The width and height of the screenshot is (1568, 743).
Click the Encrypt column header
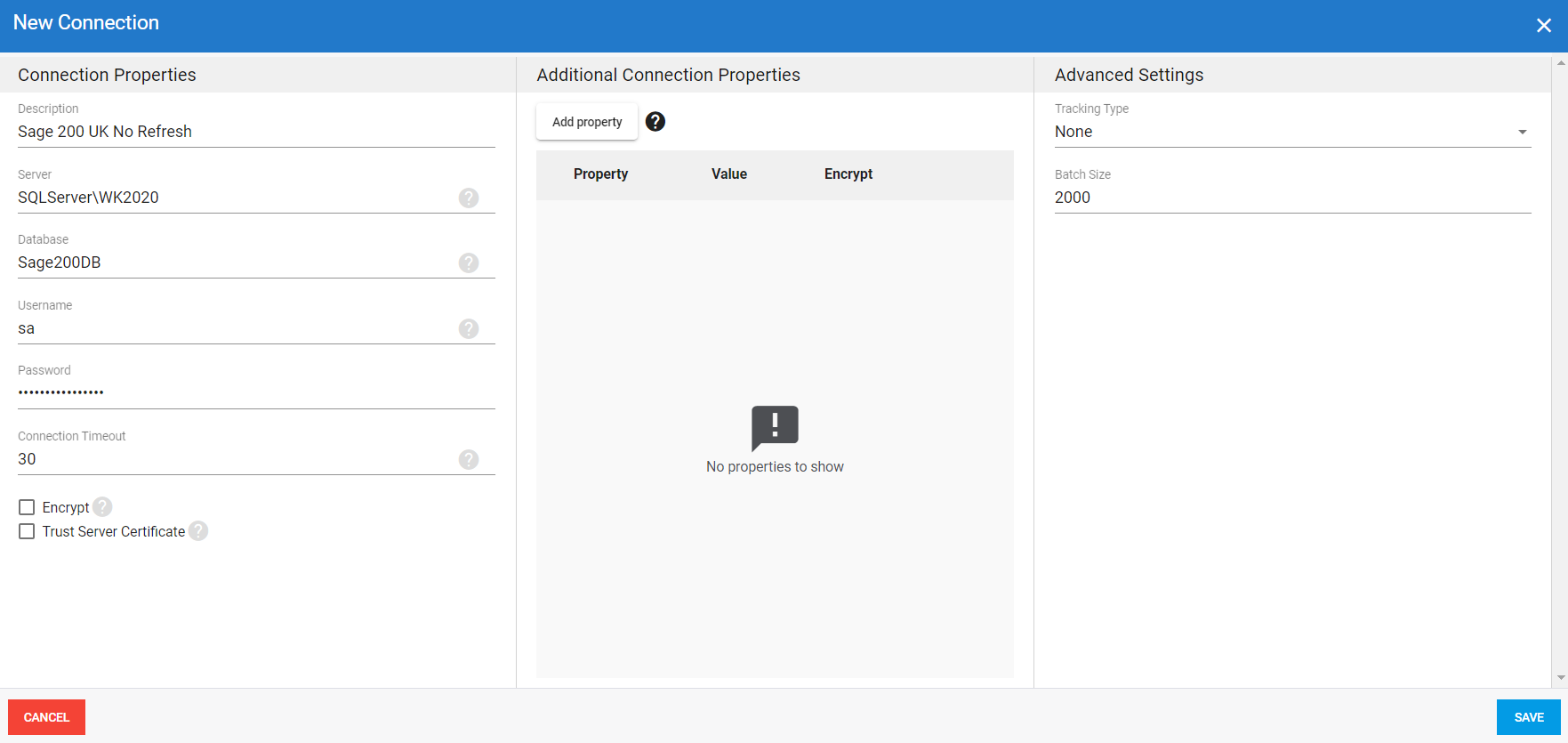848,174
